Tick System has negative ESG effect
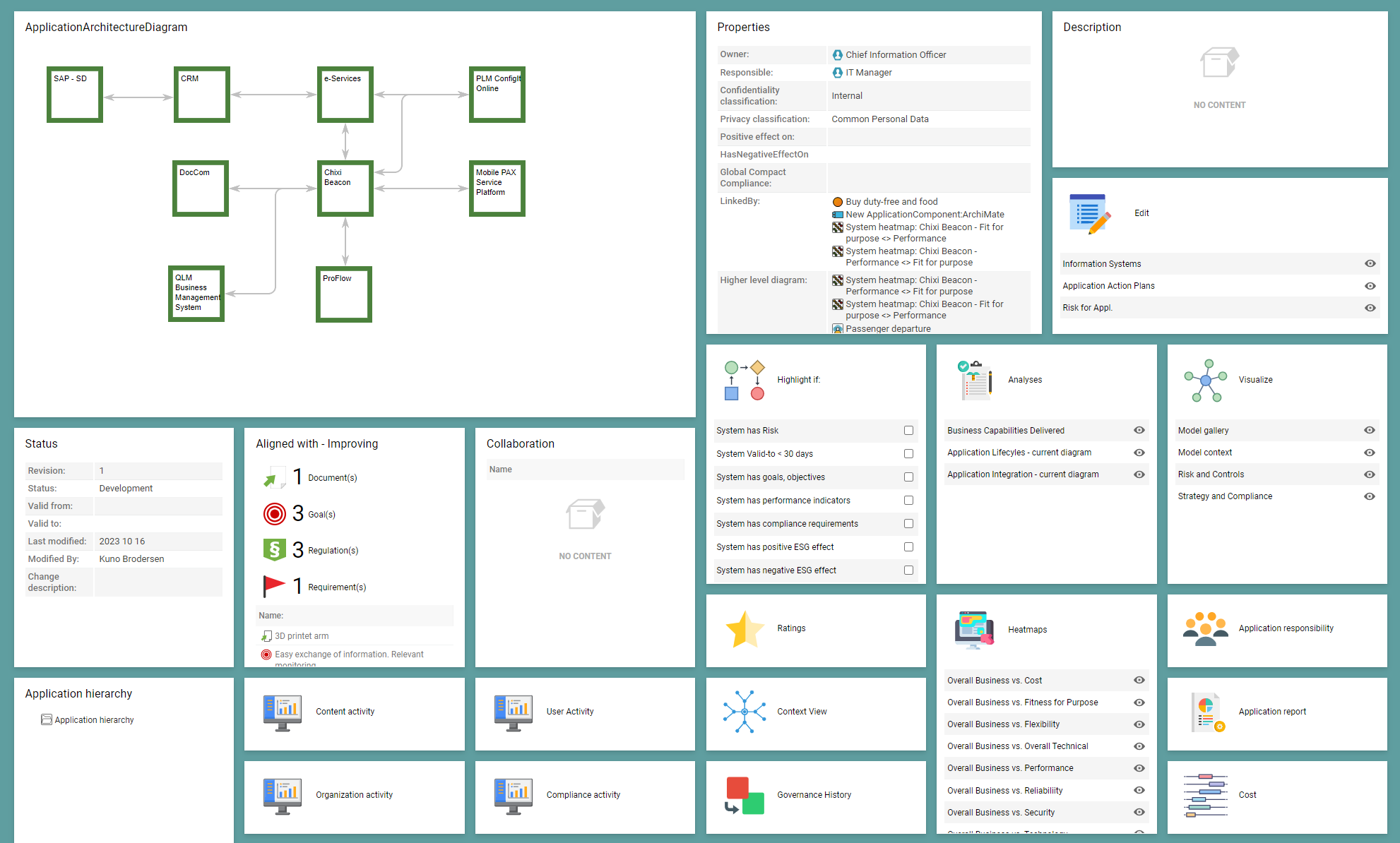Viewport: 1400px width, 843px height. [908, 570]
